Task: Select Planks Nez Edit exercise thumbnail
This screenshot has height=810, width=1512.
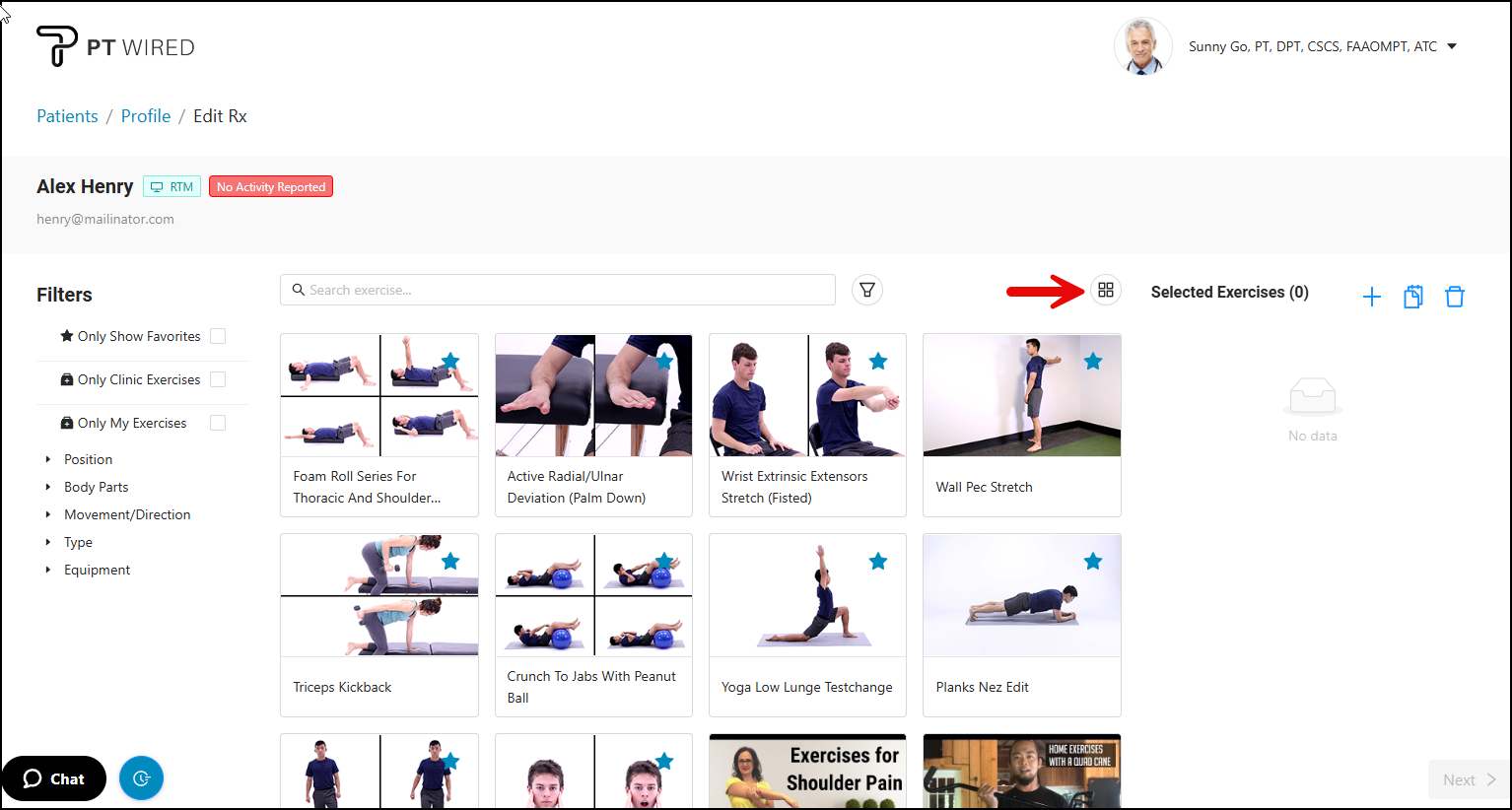Action: (x=1022, y=595)
